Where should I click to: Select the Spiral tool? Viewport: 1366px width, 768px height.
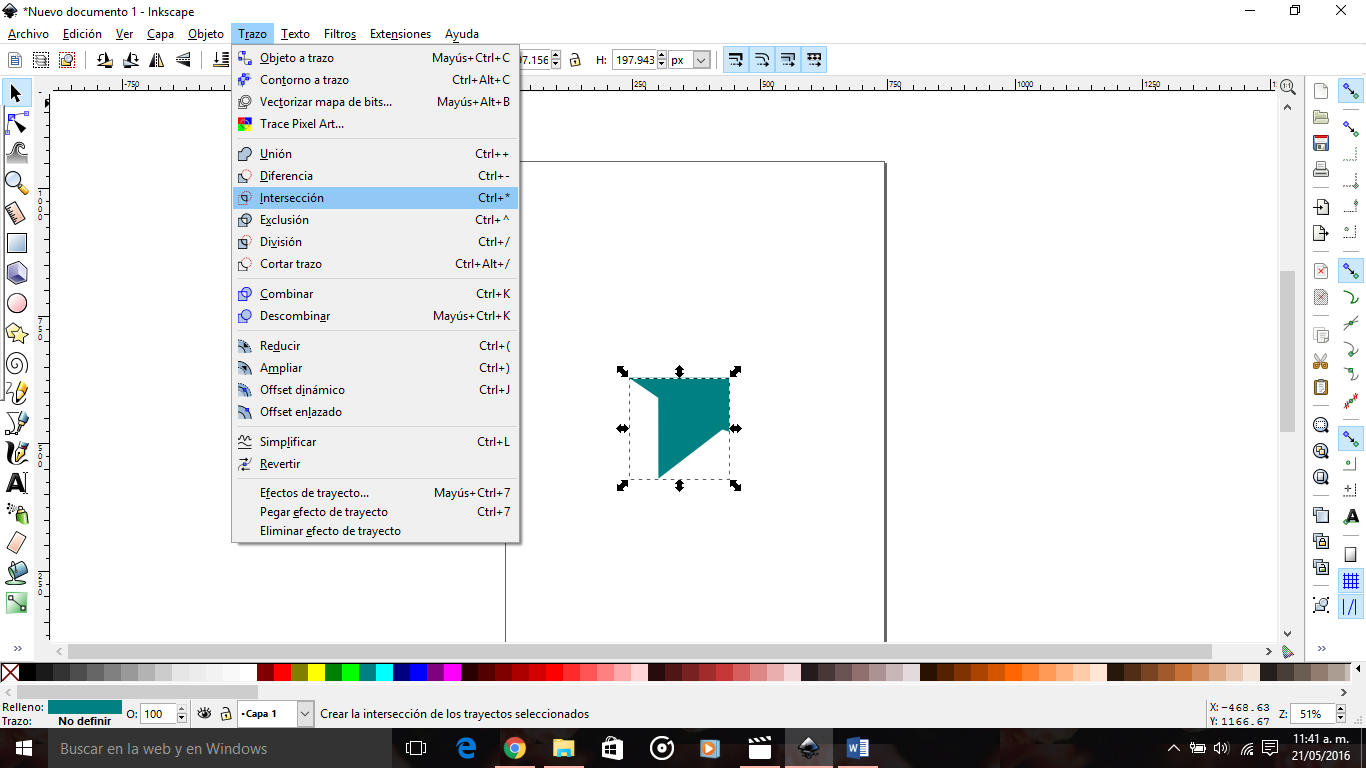point(15,362)
